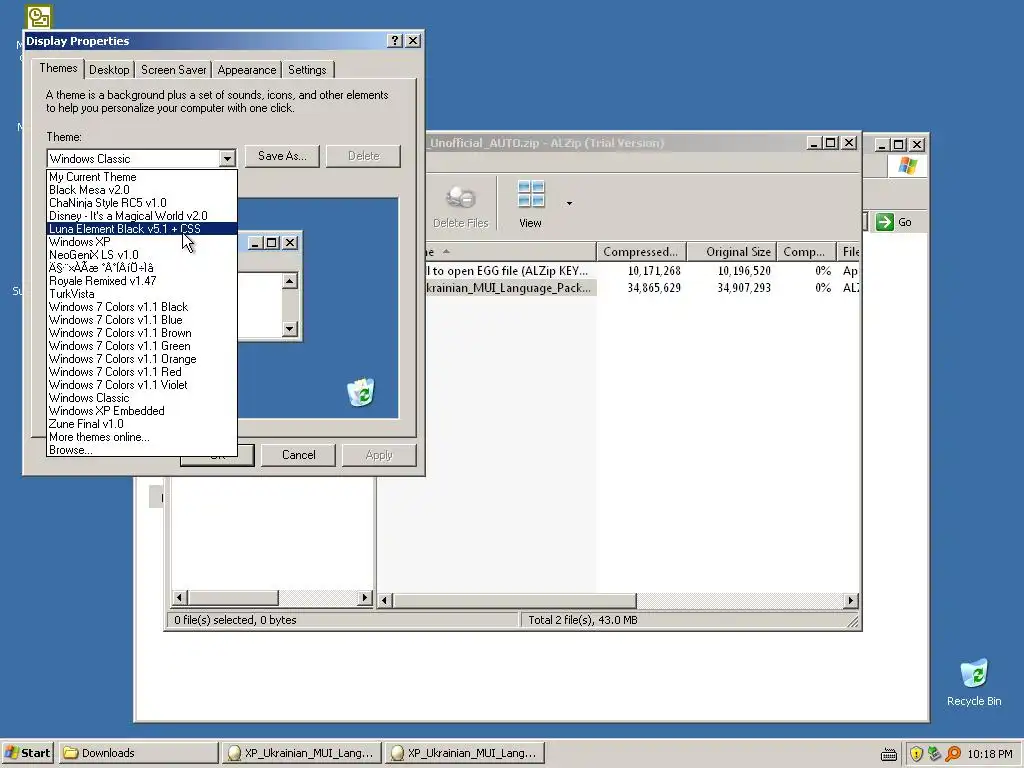The image size is (1024, 768).
Task: Select ChaNinja Style RC5 v1.0 theme
Action: (x=142, y=203)
